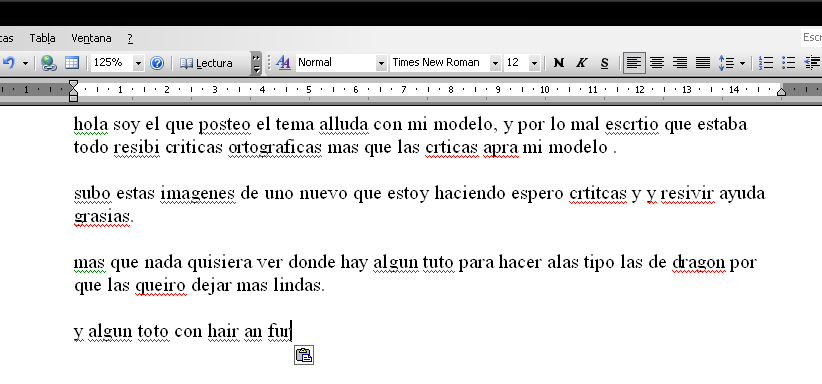Viewport: 822px width, 384px height.
Task: Click the Insert Table grid icon
Action: 72,63
